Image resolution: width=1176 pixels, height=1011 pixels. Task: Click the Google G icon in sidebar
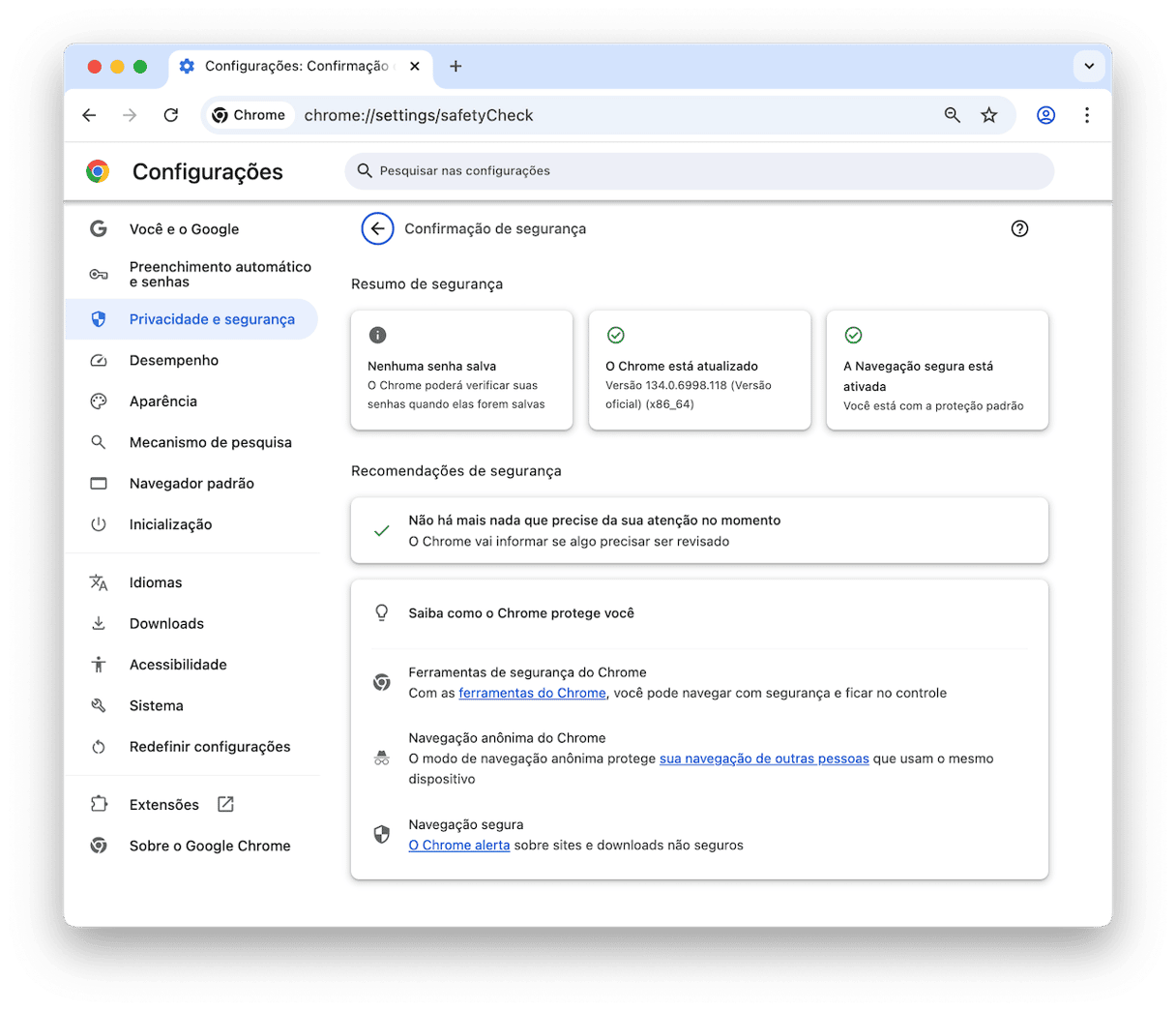pyautogui.click(x=99, y=229)
